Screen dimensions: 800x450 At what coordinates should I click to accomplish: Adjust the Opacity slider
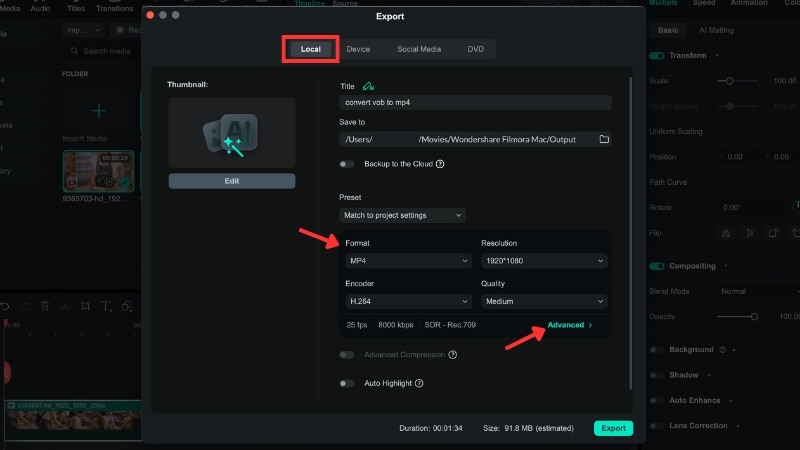pos(754,317)
